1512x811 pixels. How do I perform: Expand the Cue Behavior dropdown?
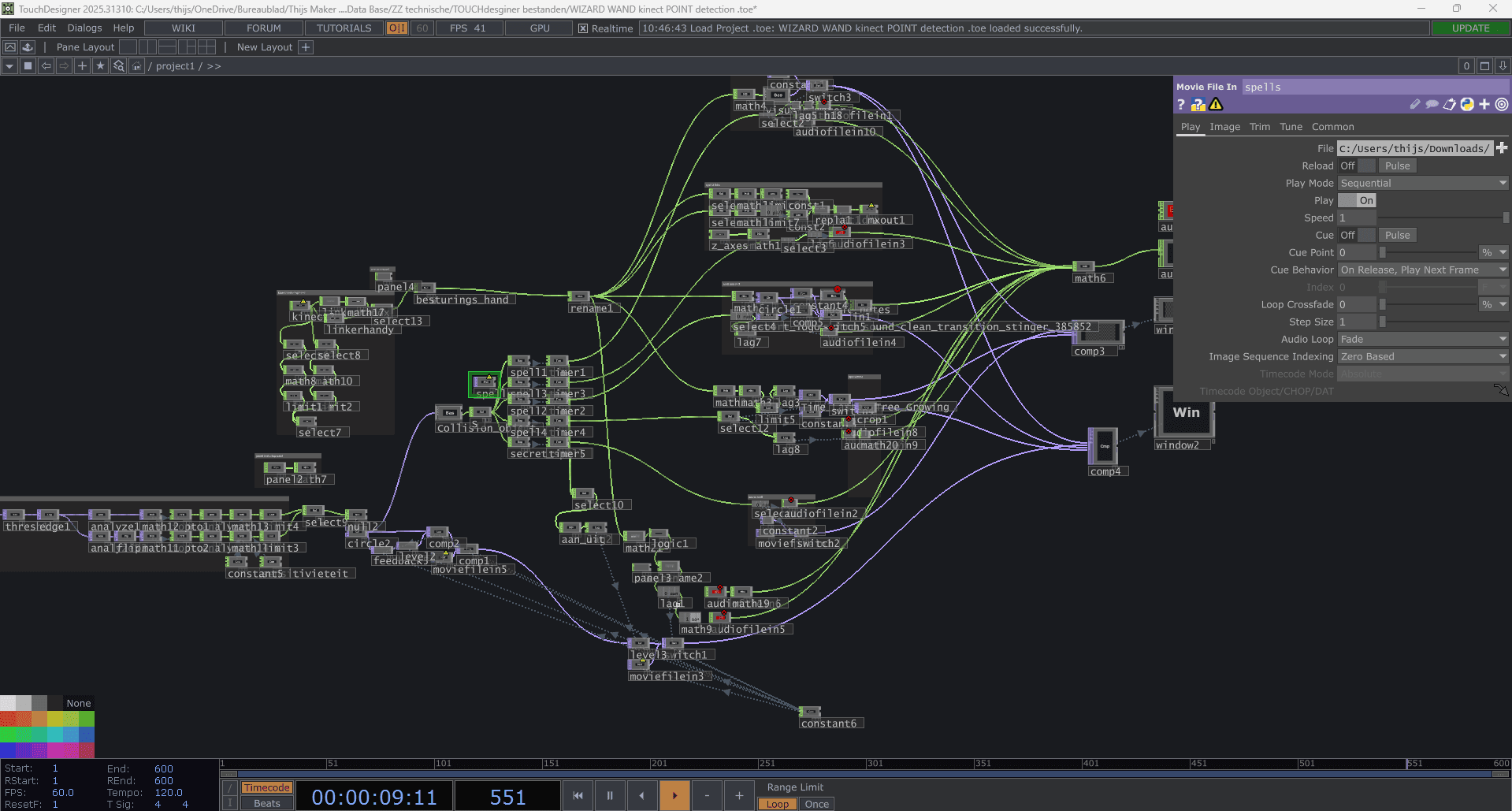[x=1423, y=270]
